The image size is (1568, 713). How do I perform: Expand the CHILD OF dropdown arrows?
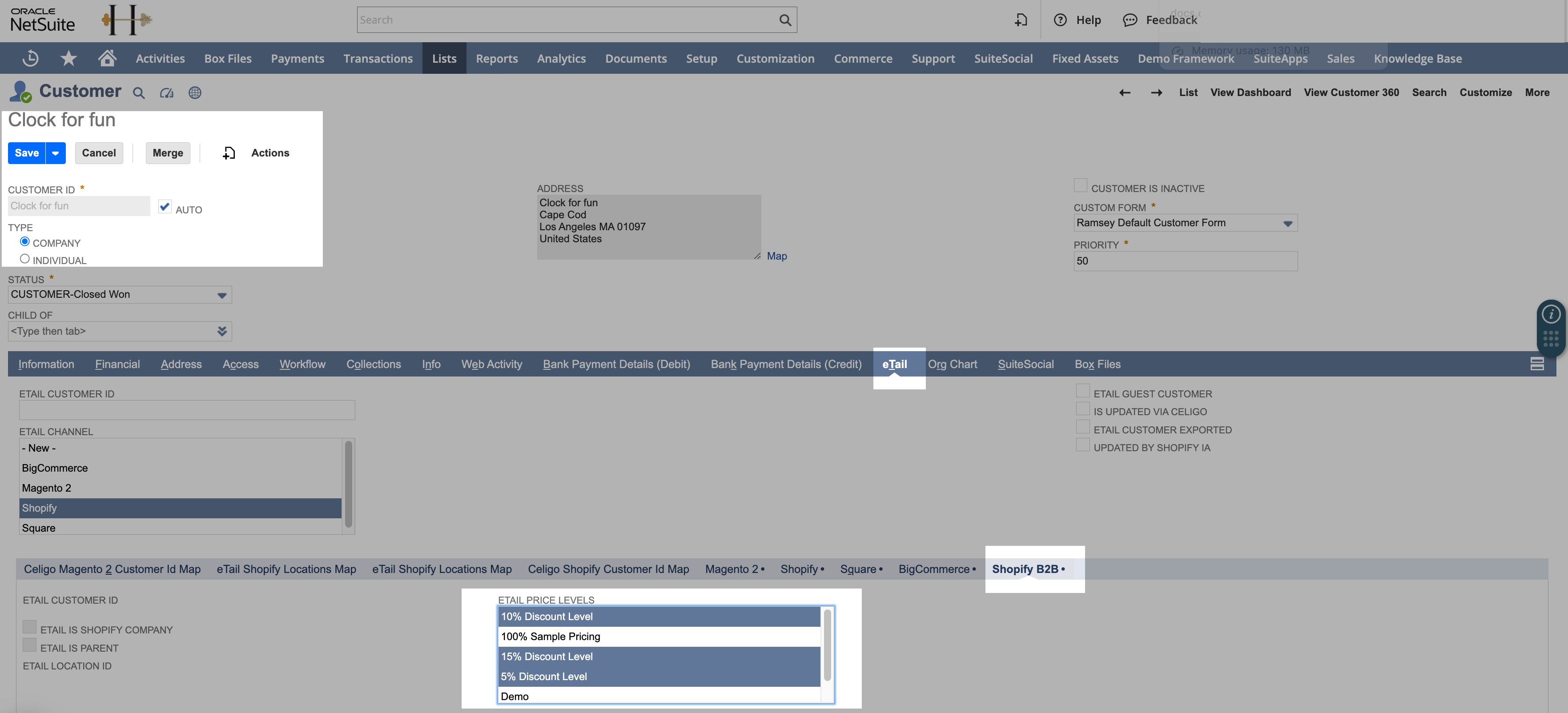click(x=222, y=331)
